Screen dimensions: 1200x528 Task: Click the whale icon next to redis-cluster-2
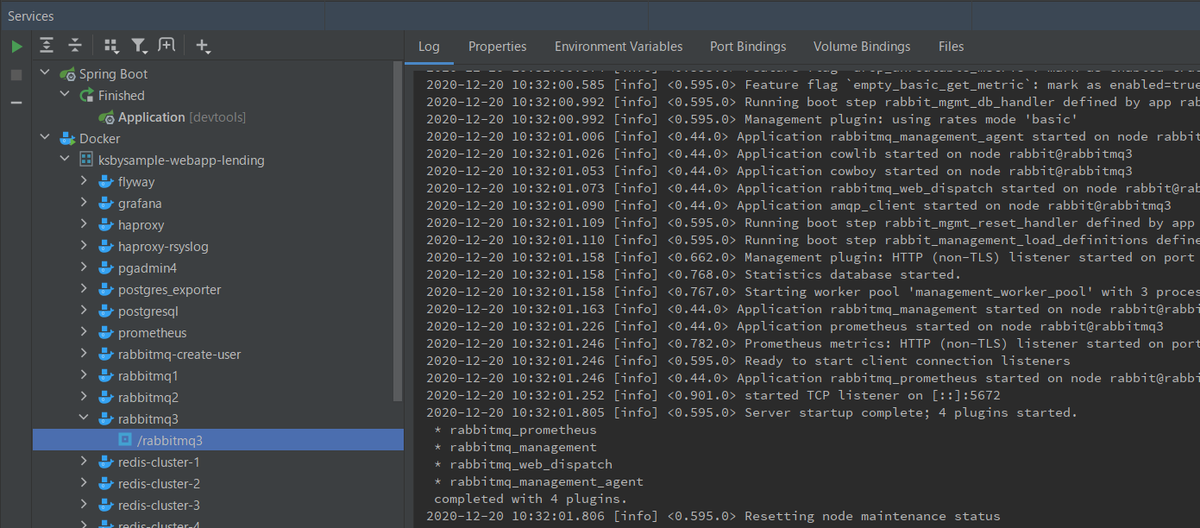click(x=106, y=484)
